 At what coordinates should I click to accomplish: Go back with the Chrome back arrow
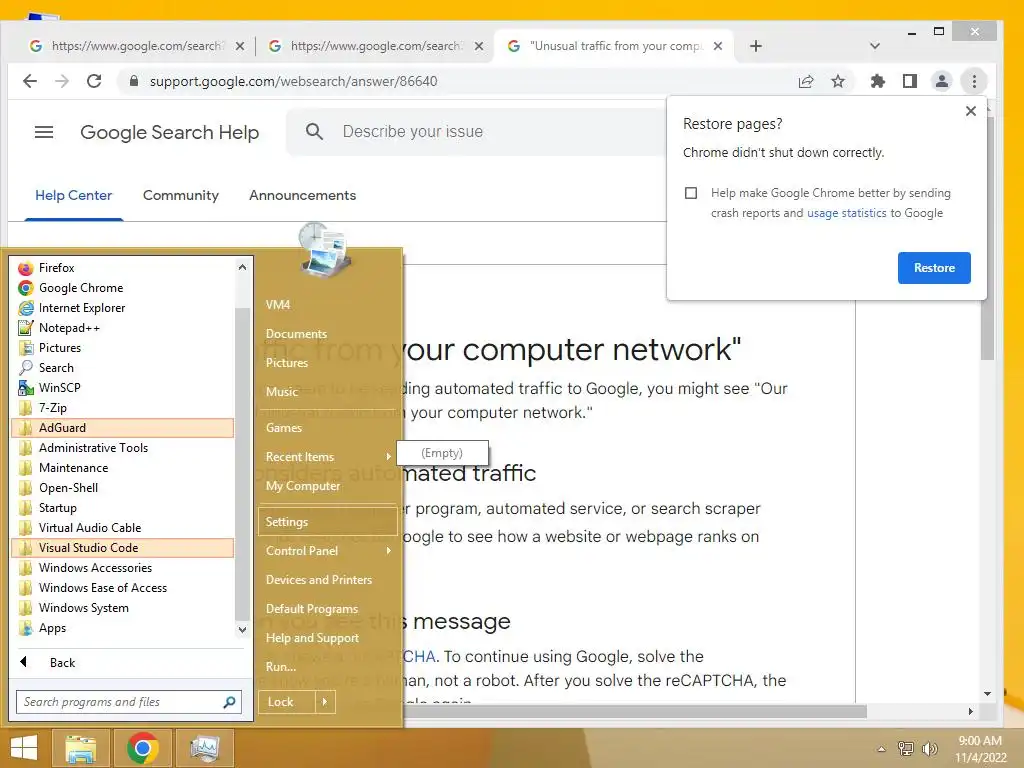tap(30, 81)
